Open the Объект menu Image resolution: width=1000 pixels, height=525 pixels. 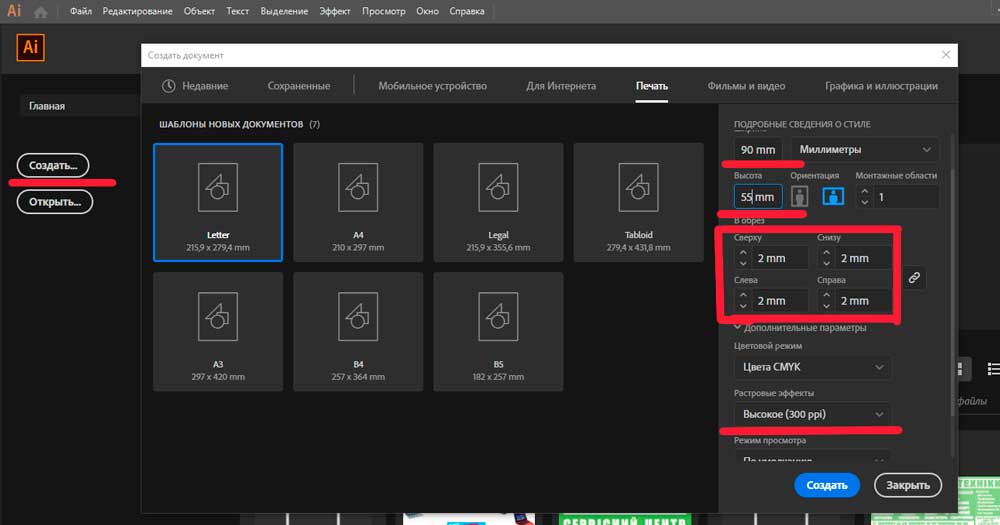199,11
